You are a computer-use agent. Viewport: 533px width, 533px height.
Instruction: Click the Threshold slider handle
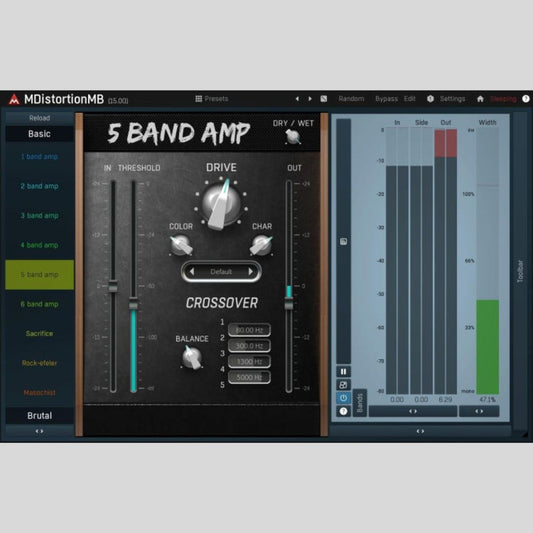(x=133, y=303)
